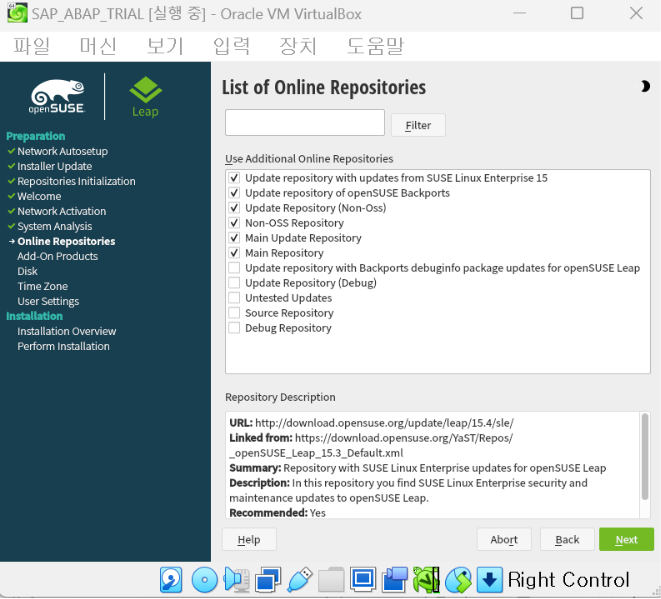Open the 머신 menu

[x=98, y=46]
